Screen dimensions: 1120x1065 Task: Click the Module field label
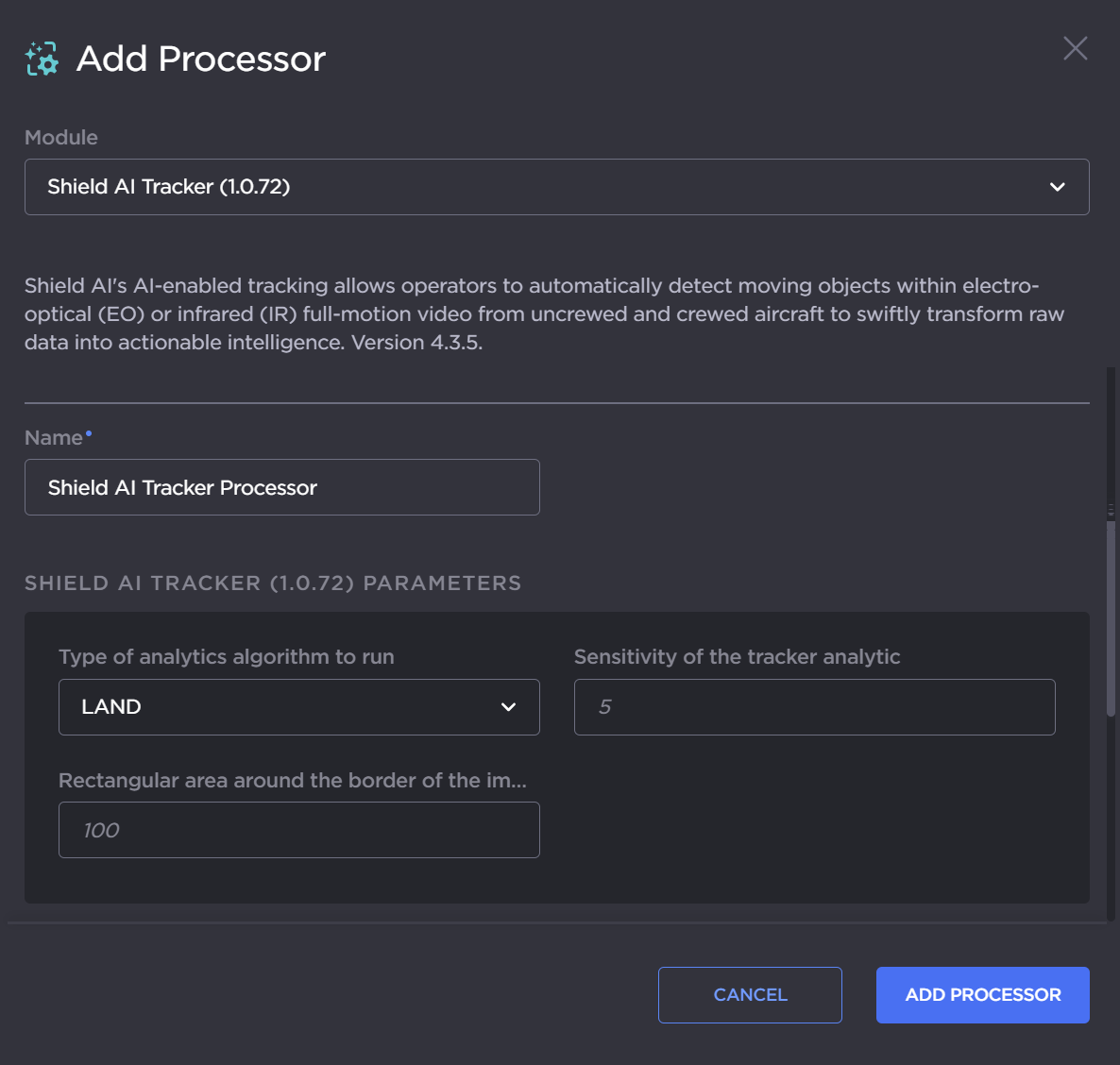61,138
